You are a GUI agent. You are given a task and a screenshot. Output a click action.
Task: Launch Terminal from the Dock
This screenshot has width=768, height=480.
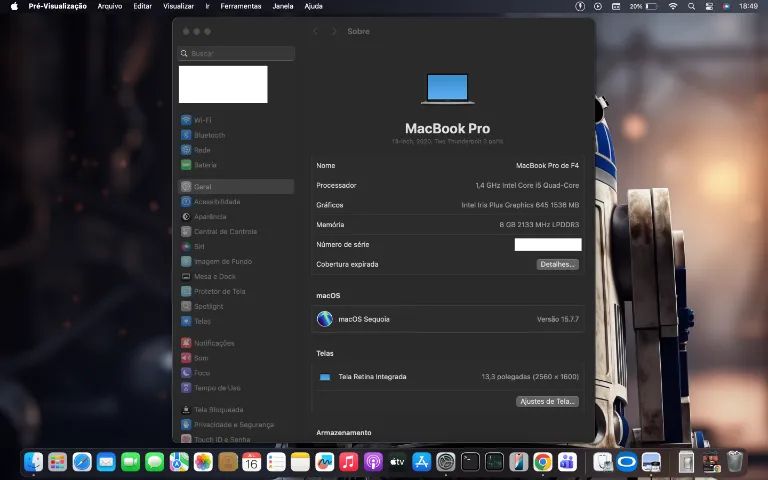(x=470, y=462)
